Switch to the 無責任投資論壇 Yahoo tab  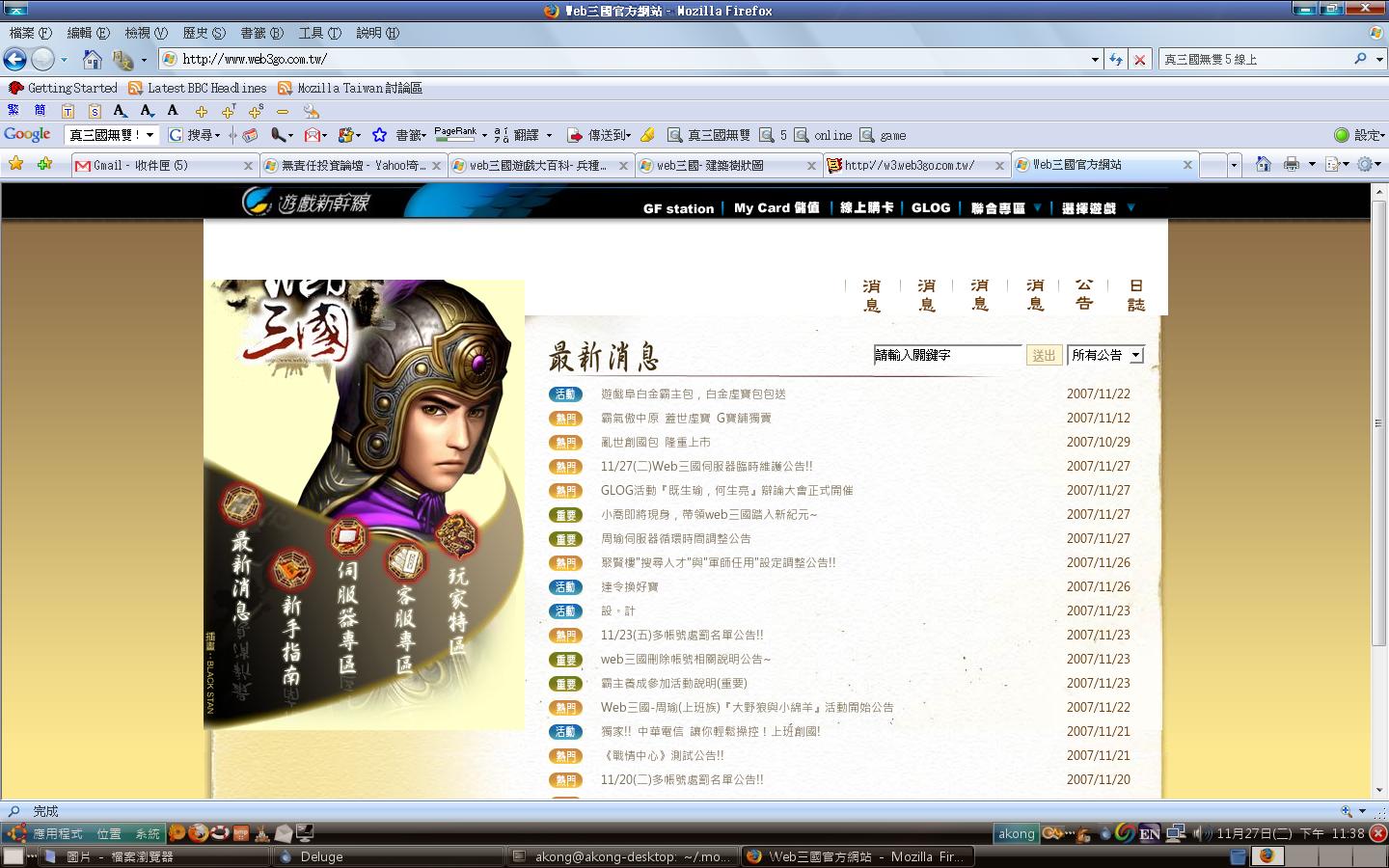(x=352, y=165)
